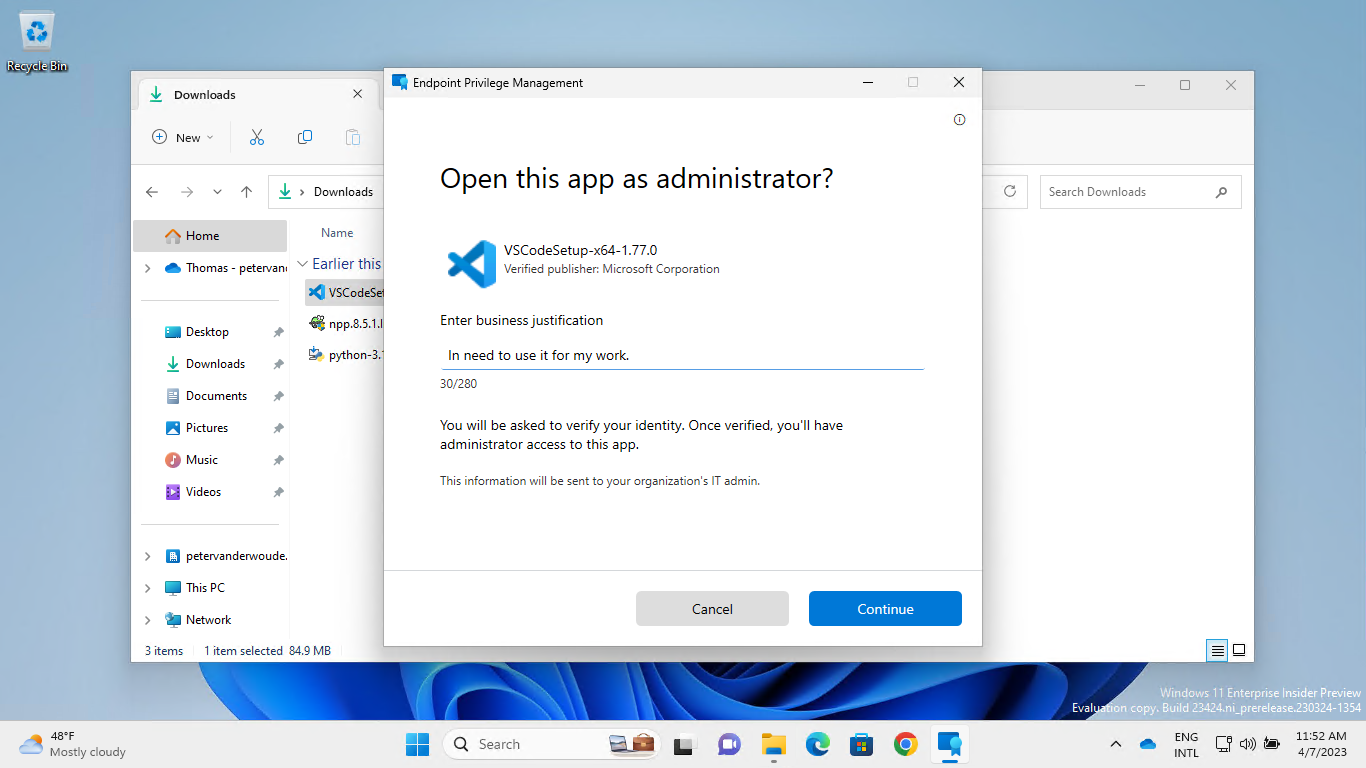This screenshot has width=1366, height=768.
Task: Open Microsoft Edge from the taskbar
Action: coord(817,744)
